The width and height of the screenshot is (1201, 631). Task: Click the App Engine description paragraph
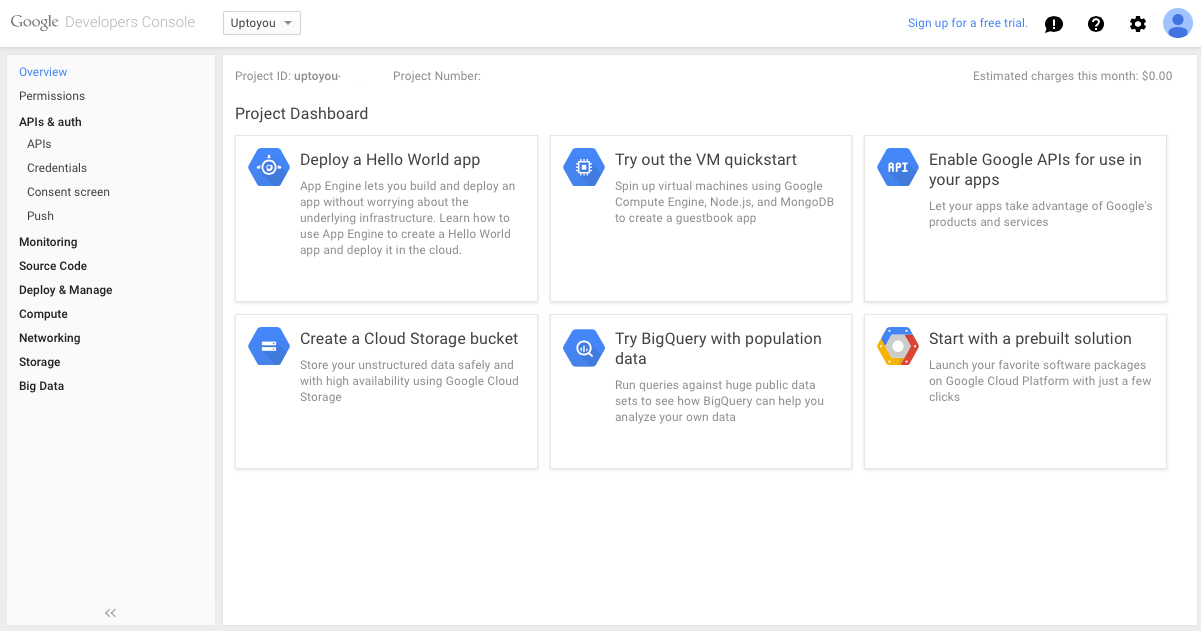click(x=408, y=218)
